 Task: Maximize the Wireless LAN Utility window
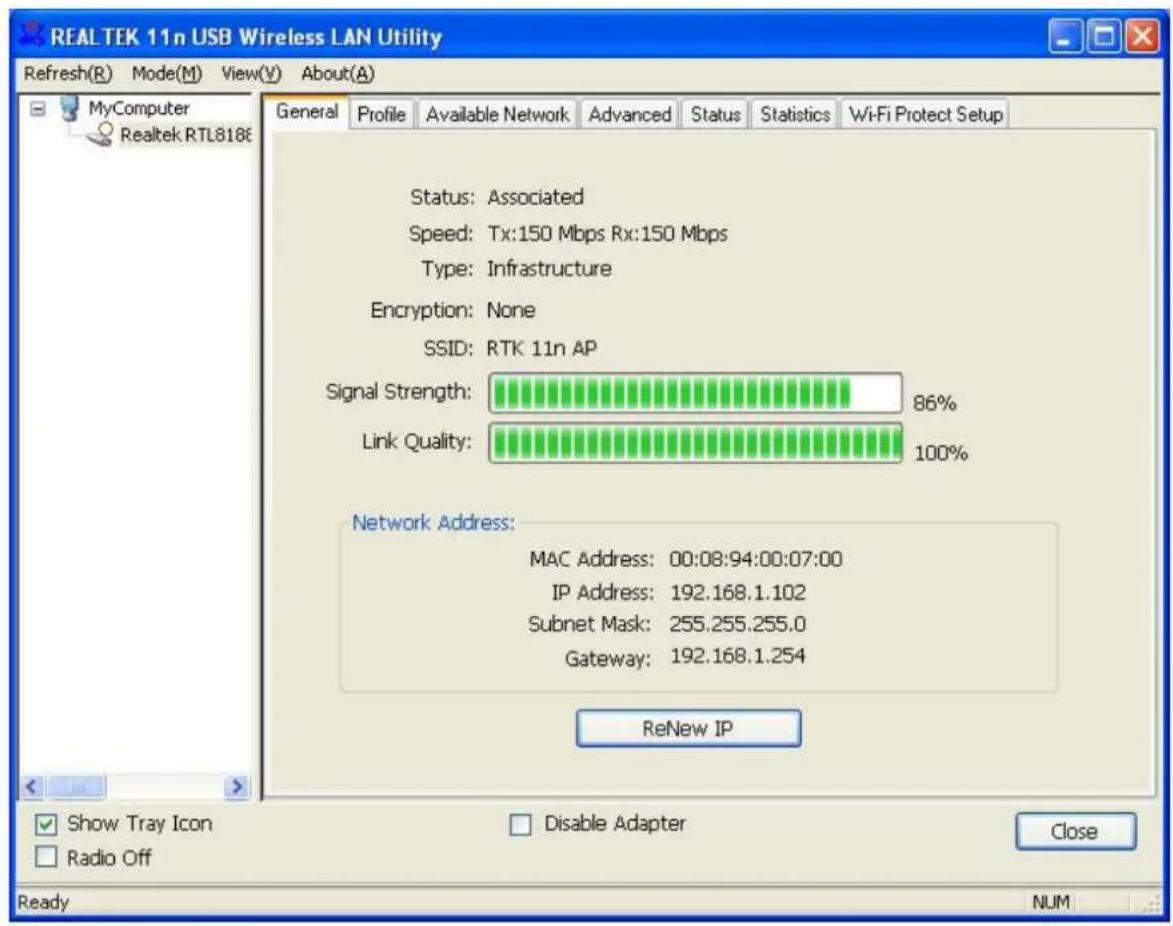pos(1104,36)
